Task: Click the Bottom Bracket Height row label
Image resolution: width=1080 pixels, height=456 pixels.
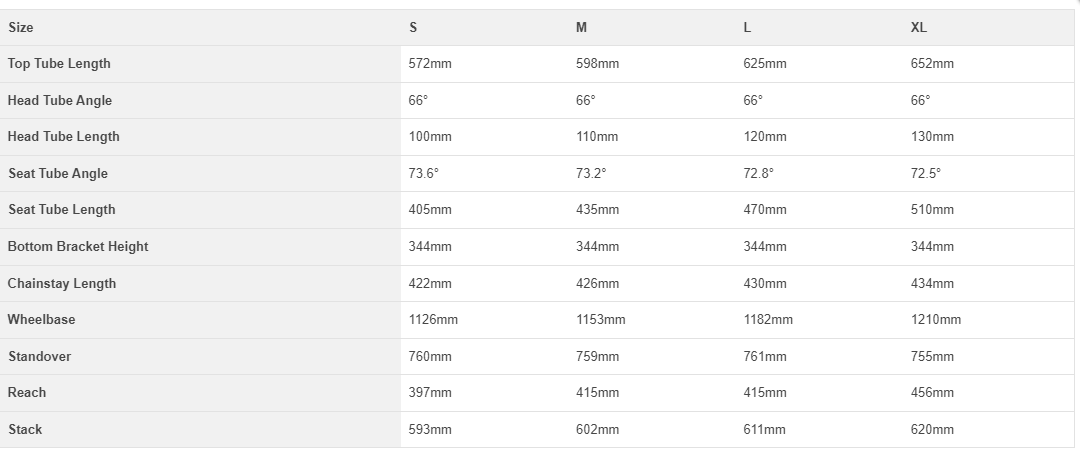Action: point(77,247)
